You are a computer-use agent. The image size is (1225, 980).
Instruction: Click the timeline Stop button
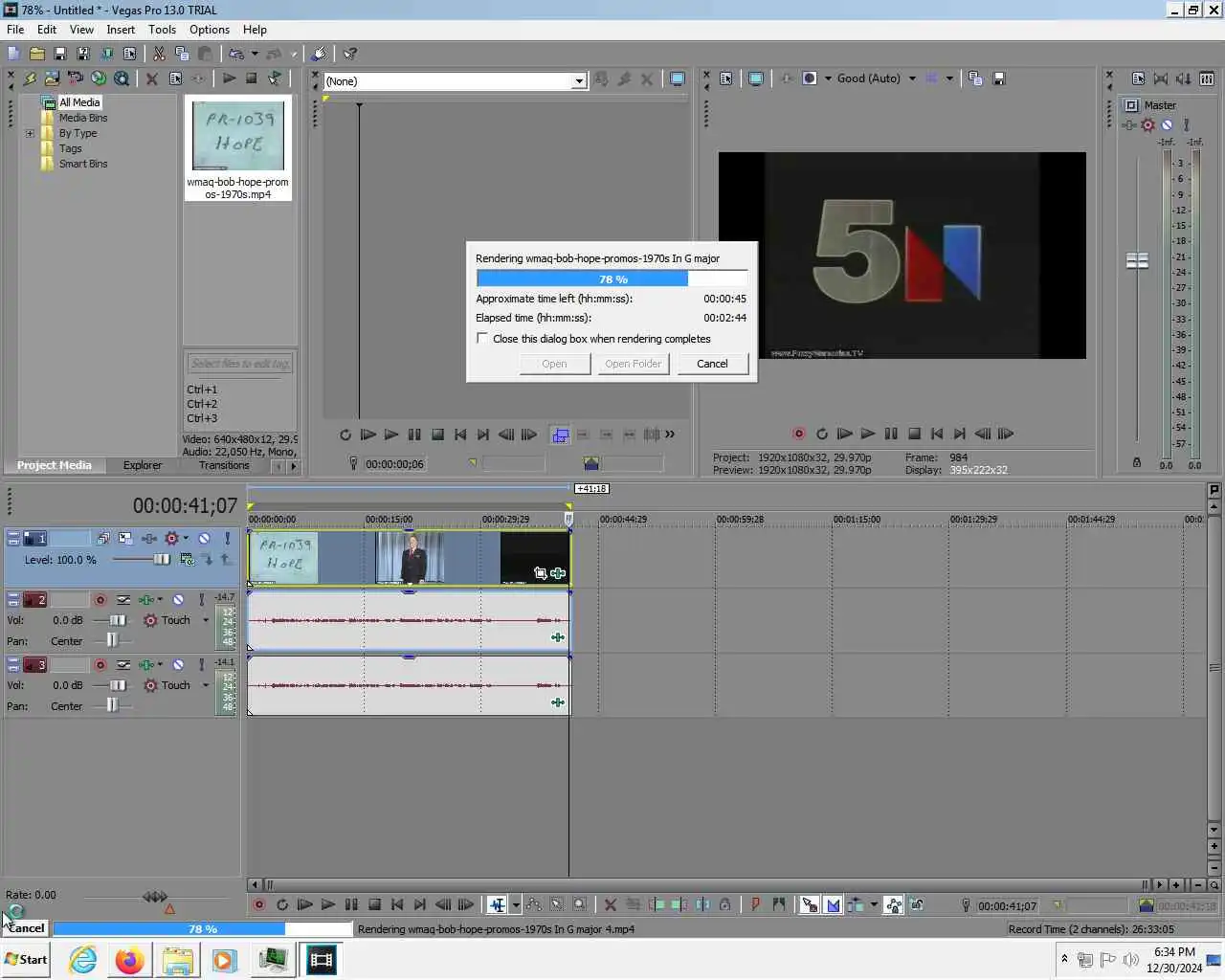(374, 904)
